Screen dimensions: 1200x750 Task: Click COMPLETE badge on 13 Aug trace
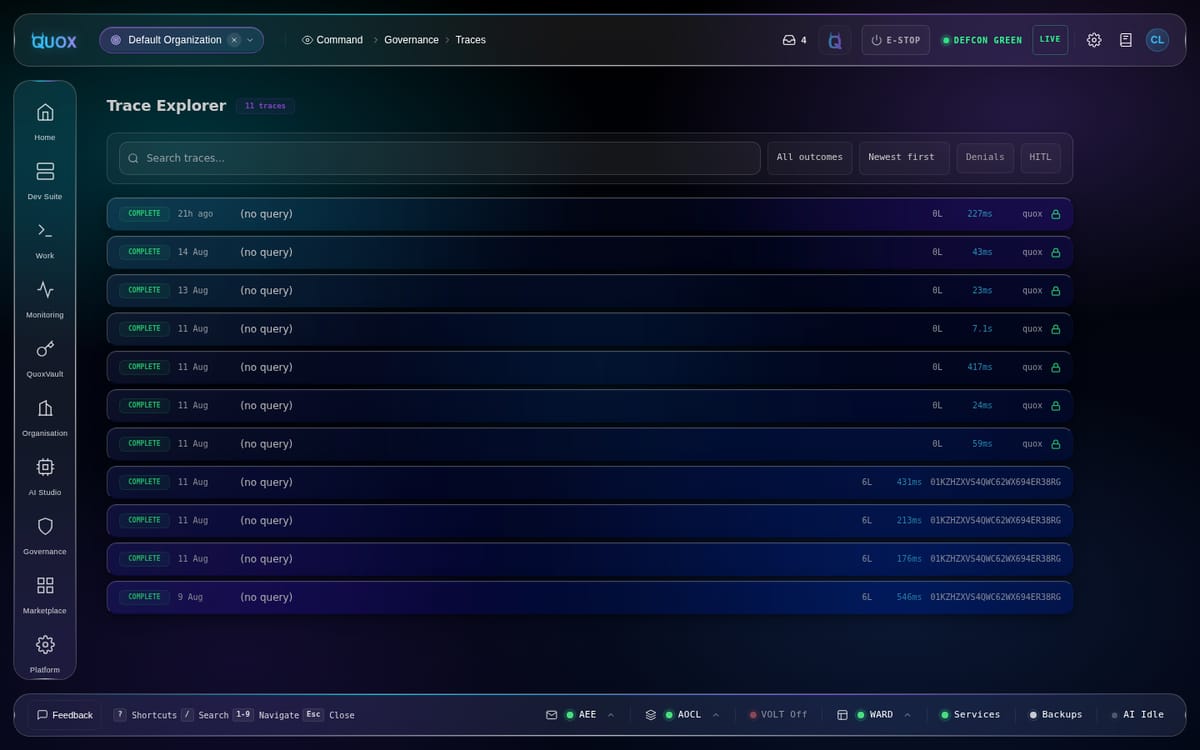click(x=144, y=290)
